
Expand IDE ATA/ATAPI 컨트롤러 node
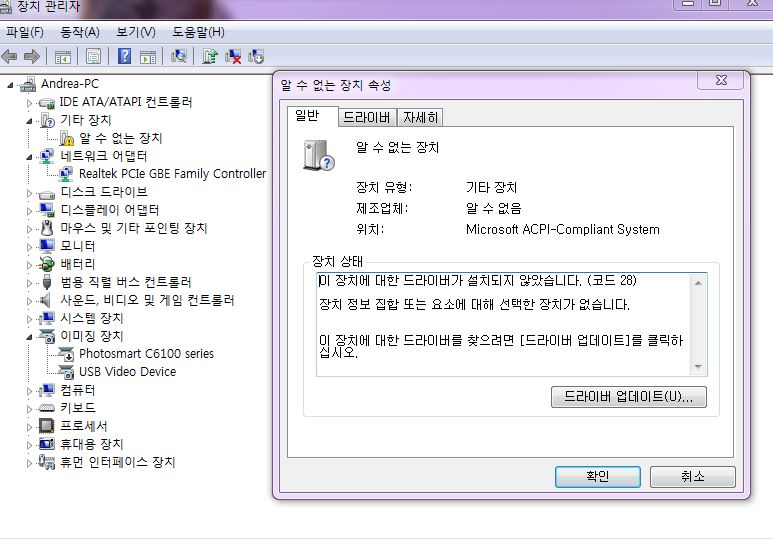click(x=29, y=103)
